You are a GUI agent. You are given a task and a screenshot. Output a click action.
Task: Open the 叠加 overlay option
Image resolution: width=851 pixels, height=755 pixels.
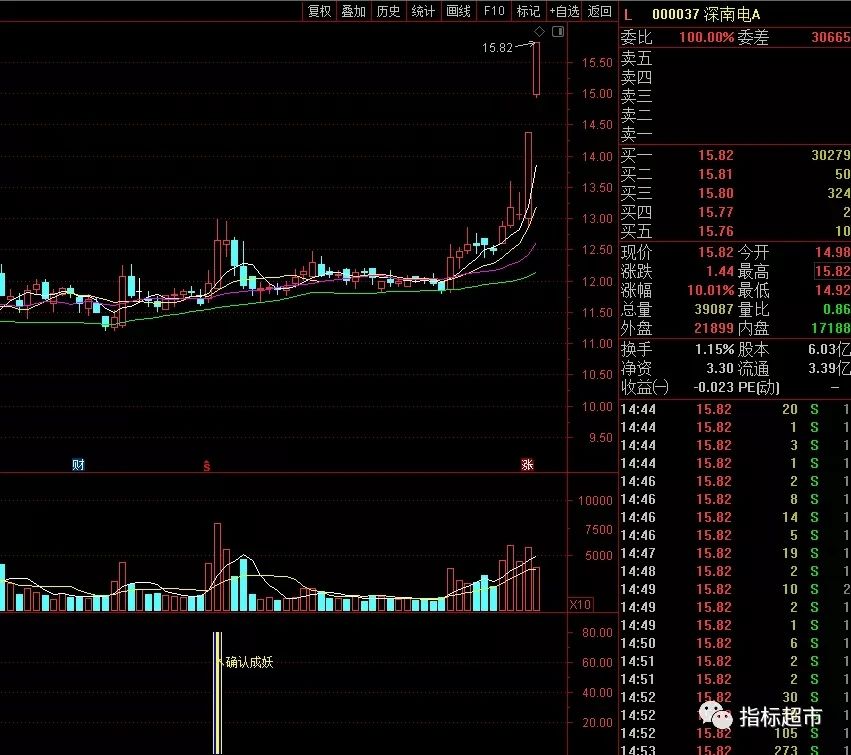(353, 11)
